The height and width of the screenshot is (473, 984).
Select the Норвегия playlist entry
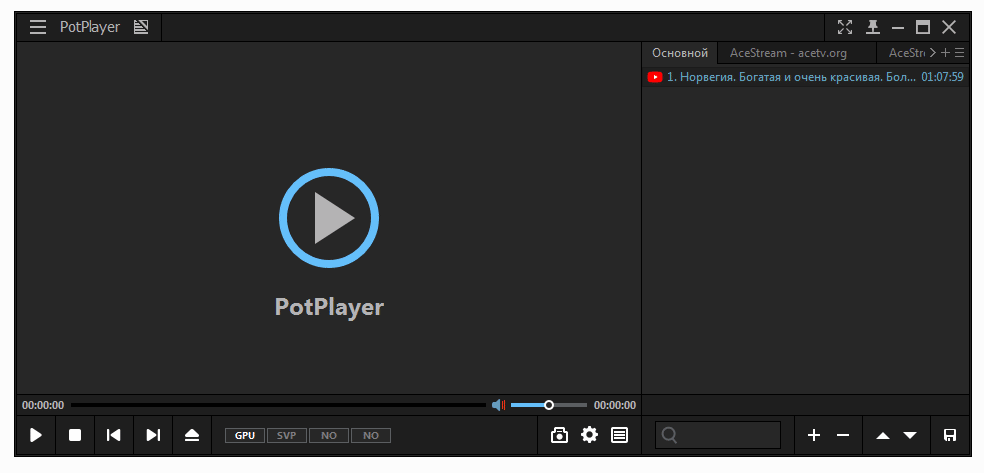805,77
